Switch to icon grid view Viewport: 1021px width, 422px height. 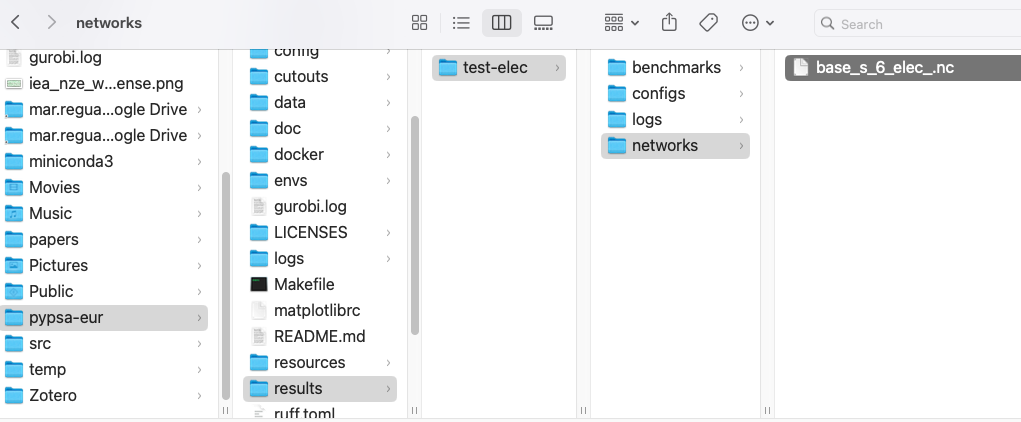(419, 23)
